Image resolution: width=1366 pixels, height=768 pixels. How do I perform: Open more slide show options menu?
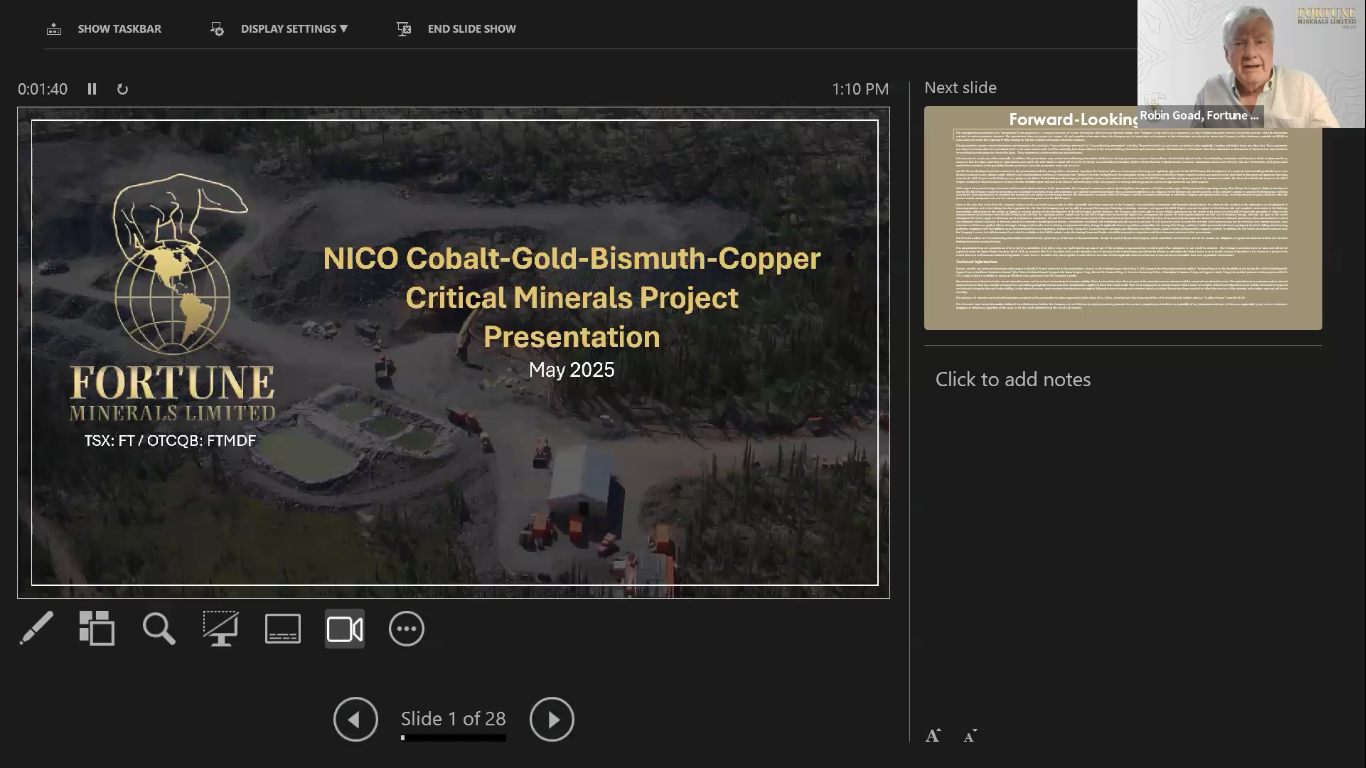[x=407, y=629]
